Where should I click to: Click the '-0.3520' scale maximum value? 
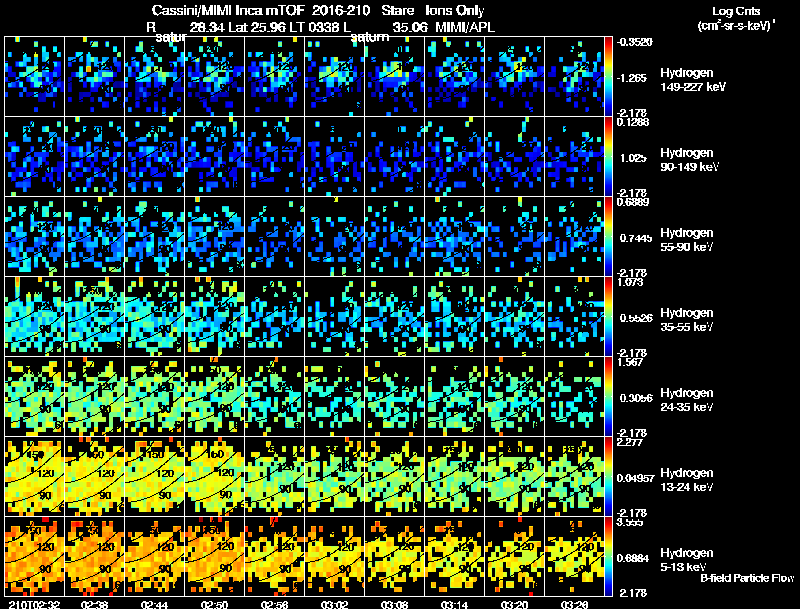click(x=634, y=42)
